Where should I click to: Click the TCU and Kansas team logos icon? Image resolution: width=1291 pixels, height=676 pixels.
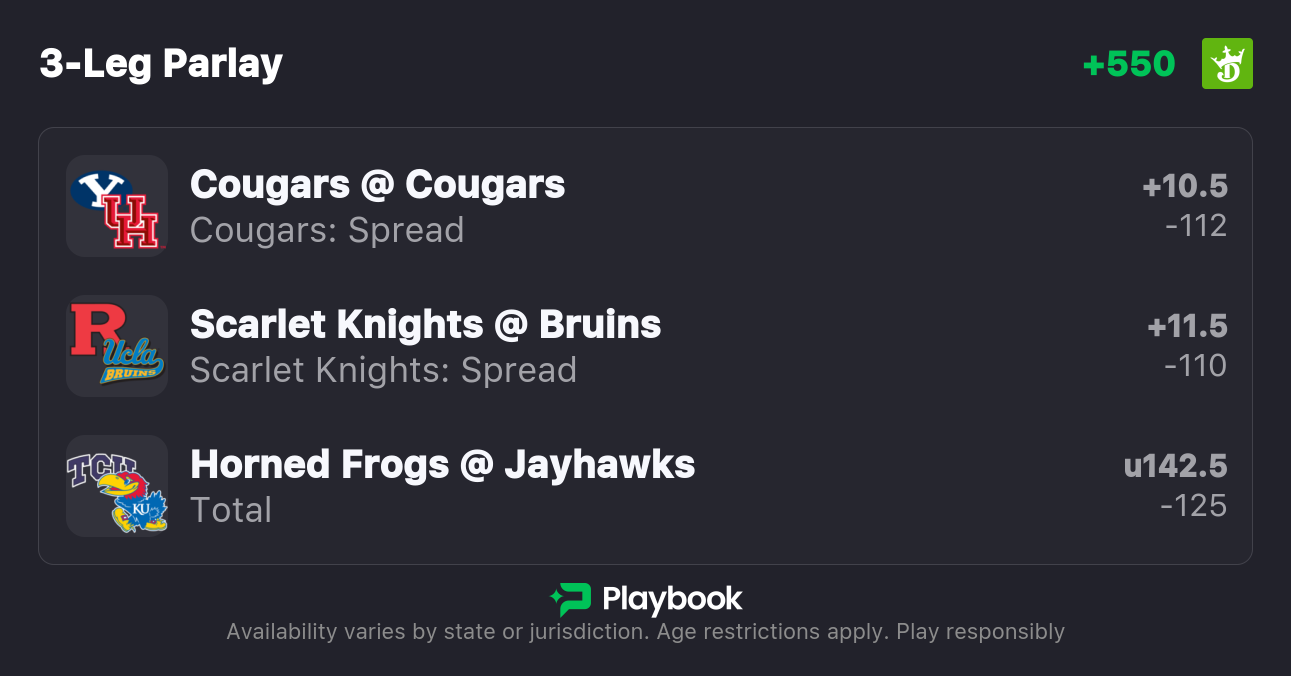click(116, 486)
